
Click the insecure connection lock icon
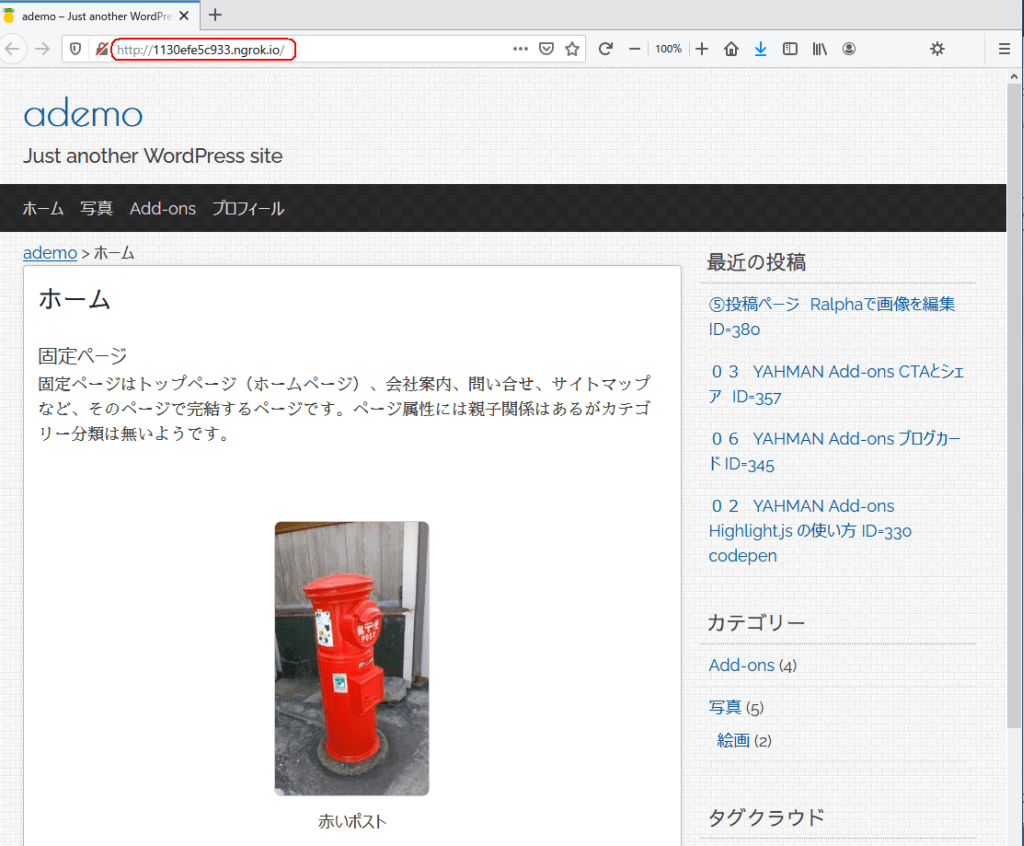101,49
